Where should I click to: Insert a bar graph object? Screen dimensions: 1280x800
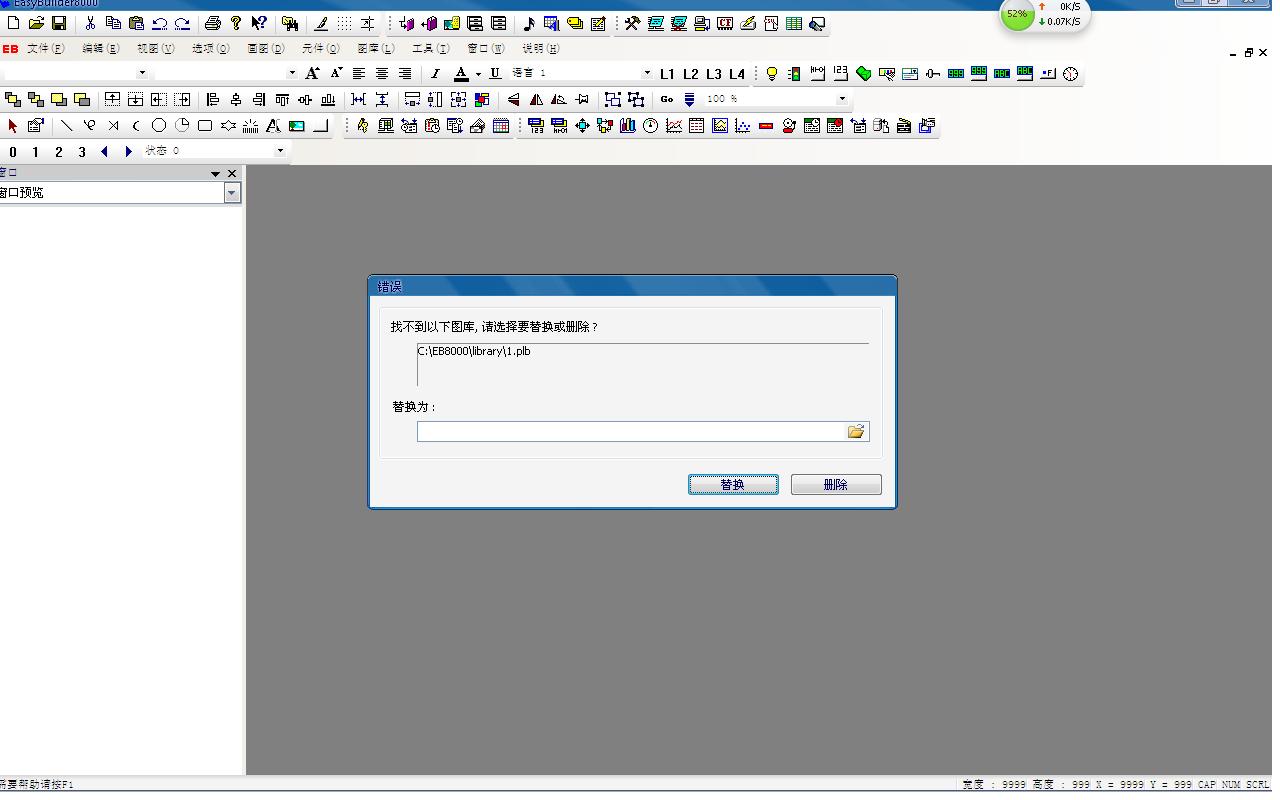tap(628, 126)
